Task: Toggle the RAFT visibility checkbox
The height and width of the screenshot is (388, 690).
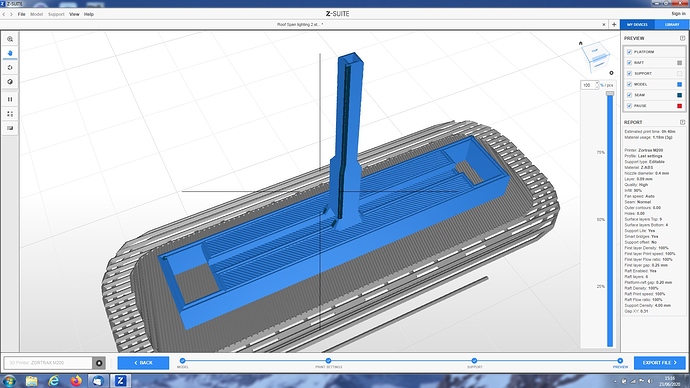Action: (629, 62)
